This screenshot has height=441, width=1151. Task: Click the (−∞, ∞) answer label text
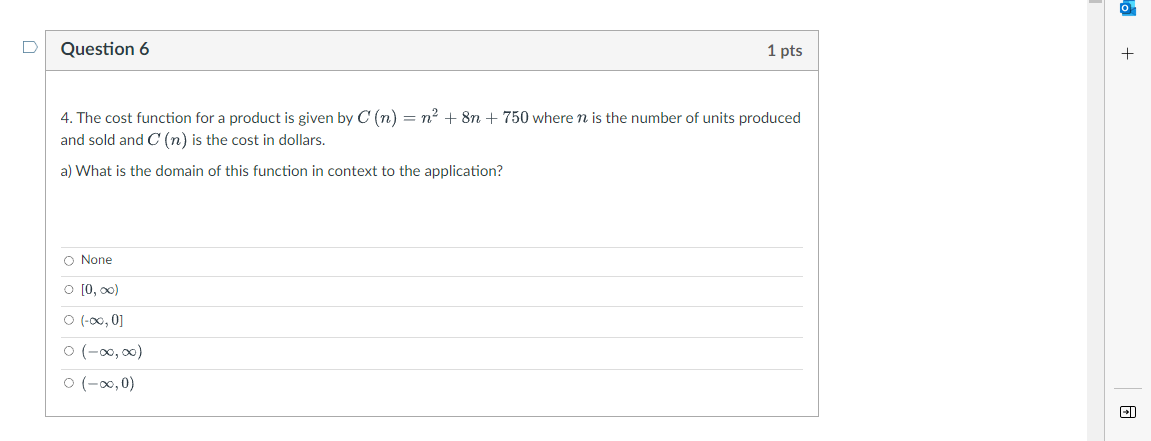coord(112,352)
